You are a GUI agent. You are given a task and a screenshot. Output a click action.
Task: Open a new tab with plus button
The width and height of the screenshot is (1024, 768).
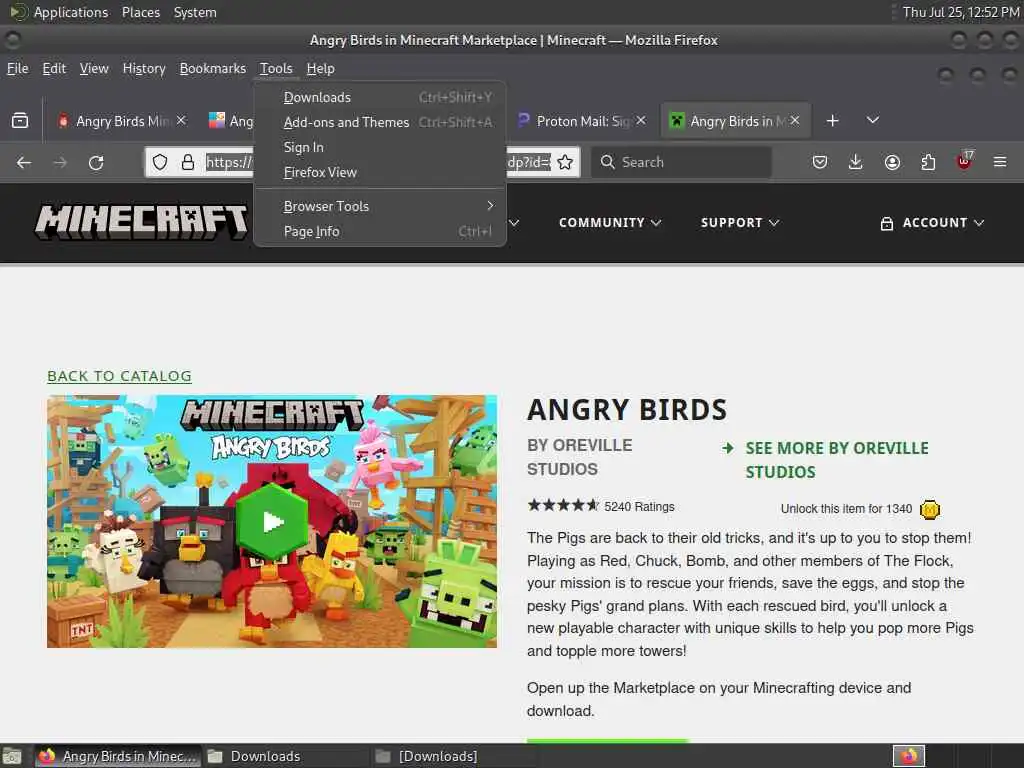click(x=833, y=121)
